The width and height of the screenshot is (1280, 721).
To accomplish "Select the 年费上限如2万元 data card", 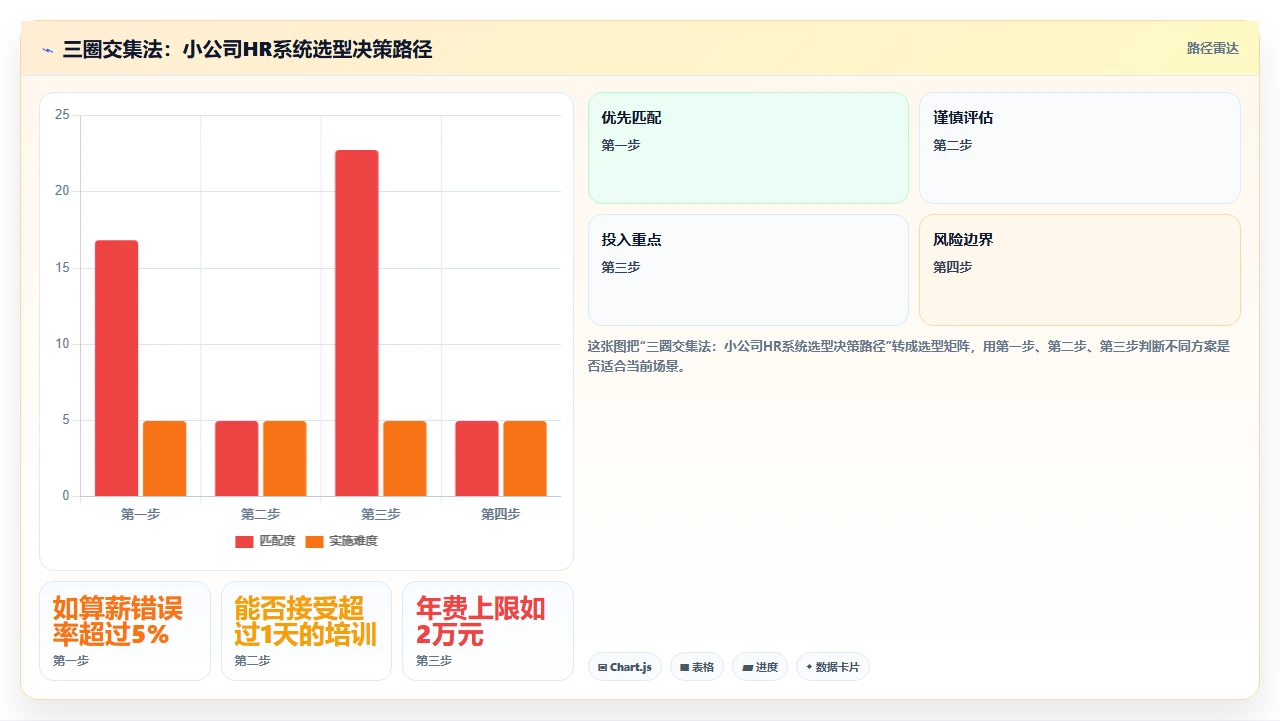I will tap(488, 631).
